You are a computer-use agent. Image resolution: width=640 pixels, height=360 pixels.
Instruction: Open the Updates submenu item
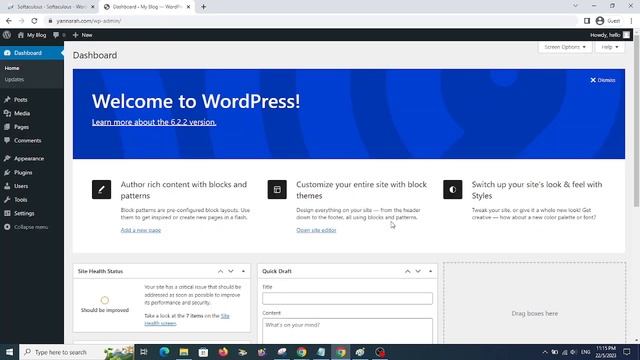[14, 79]
